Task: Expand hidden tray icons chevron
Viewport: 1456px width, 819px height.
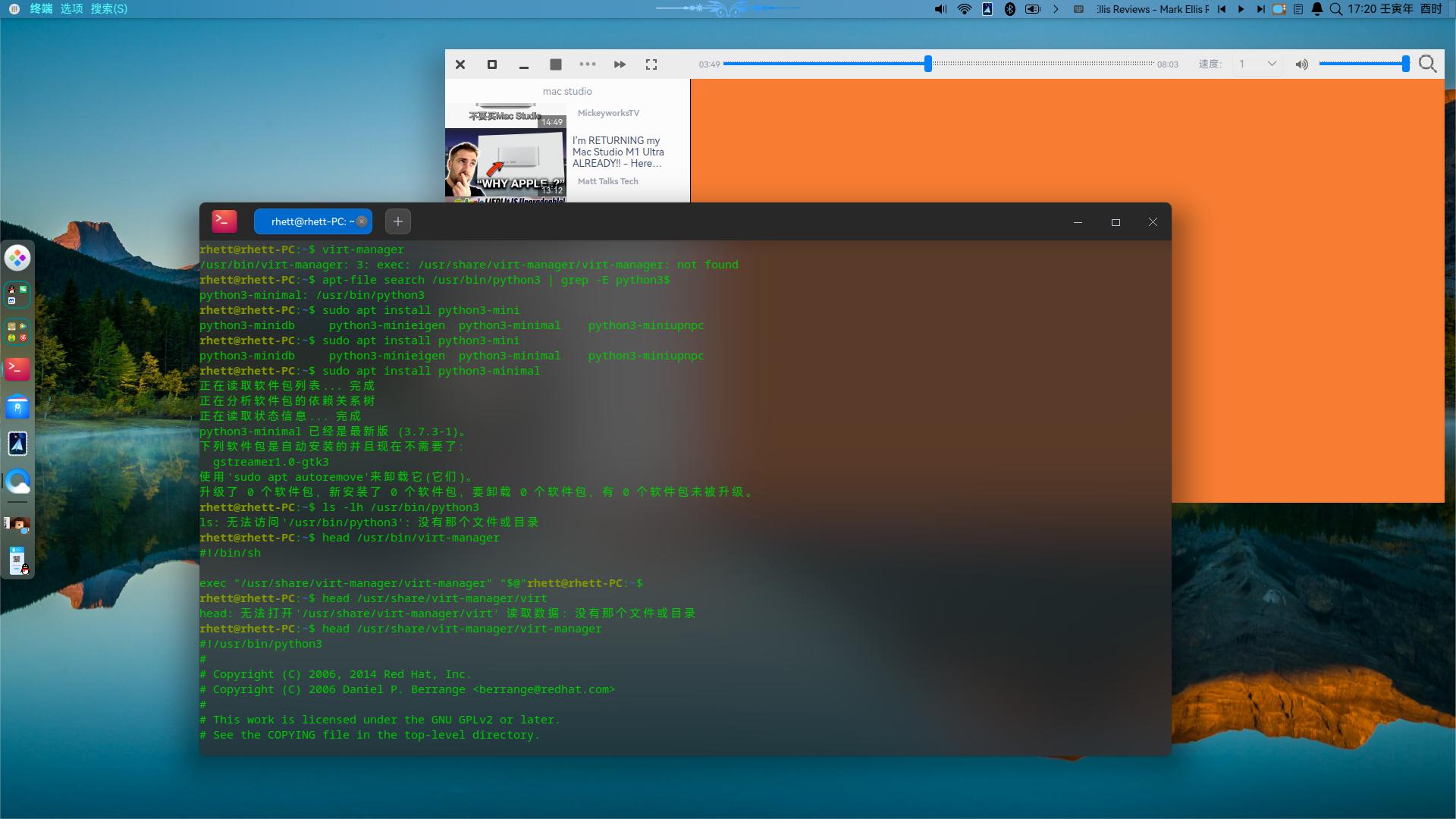Action: tap(1056, 9)
